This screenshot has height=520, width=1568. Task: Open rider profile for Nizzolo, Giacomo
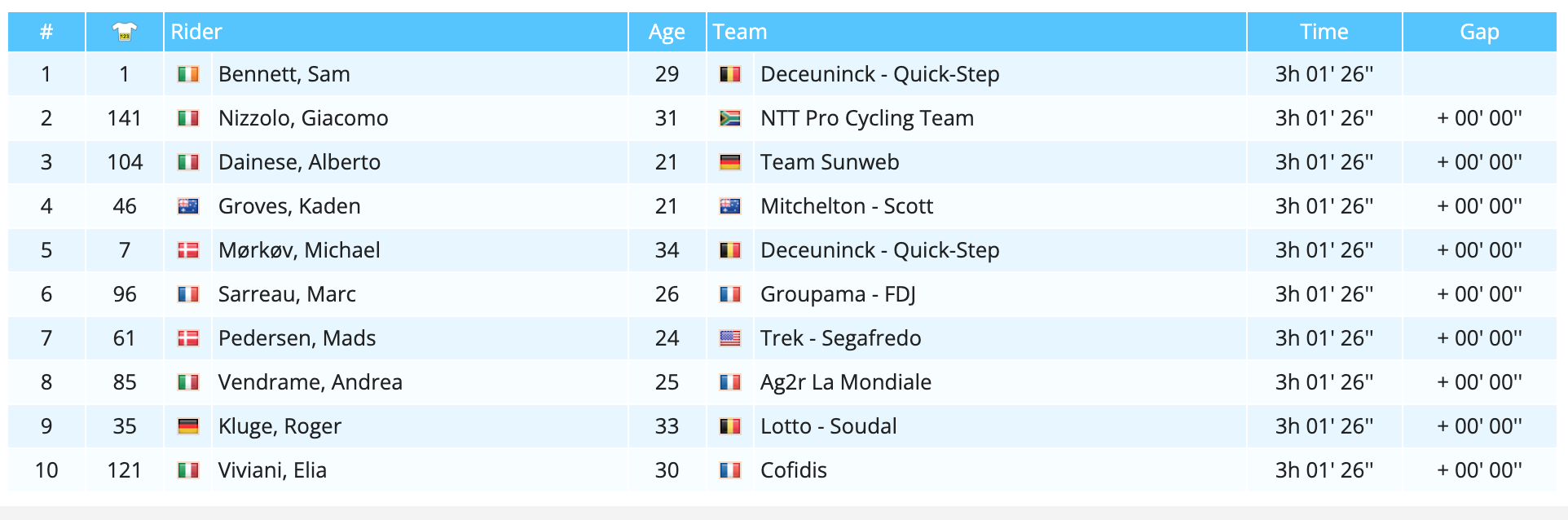(x=303, y=118)
